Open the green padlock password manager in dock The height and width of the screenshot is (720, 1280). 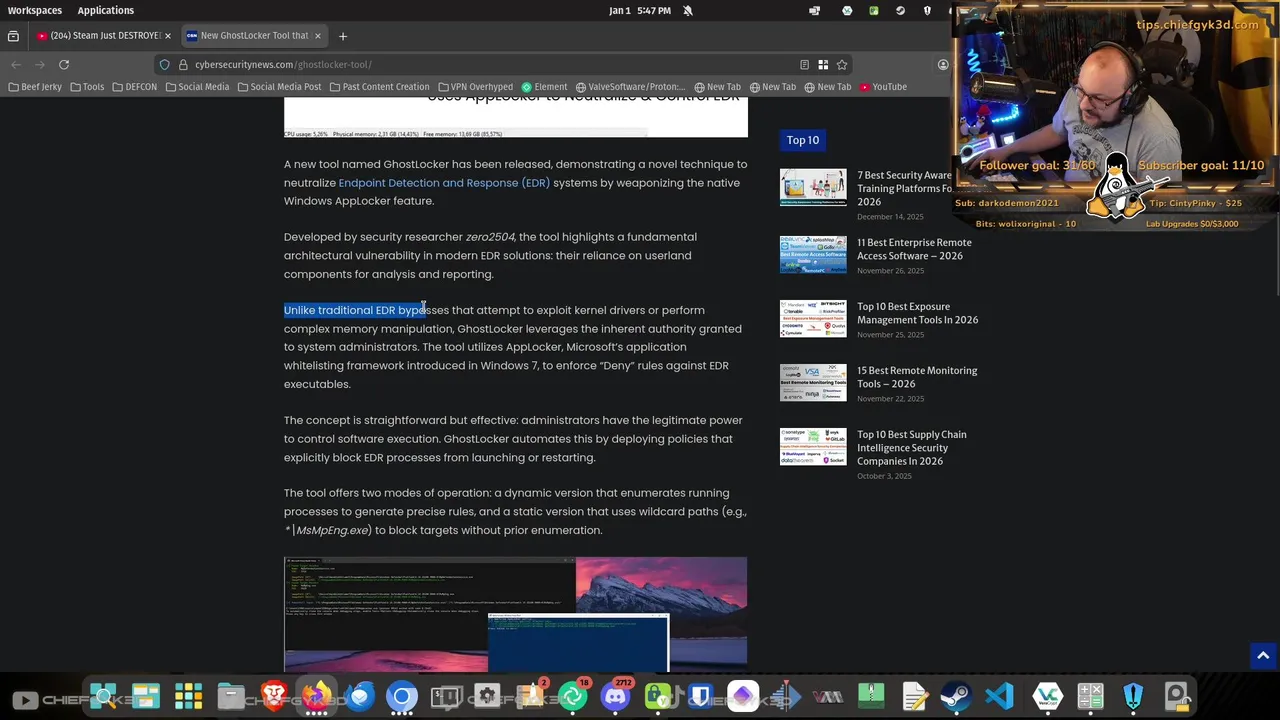point(658,696)
